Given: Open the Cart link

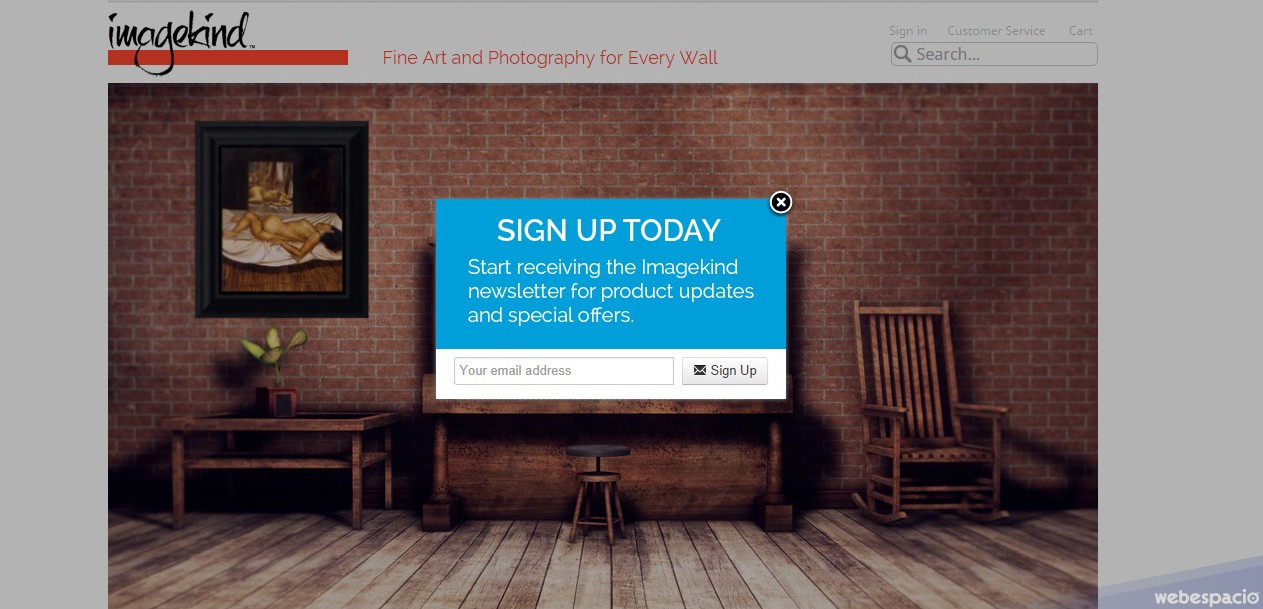Looking at the screenshot, I should point(1080,31).
